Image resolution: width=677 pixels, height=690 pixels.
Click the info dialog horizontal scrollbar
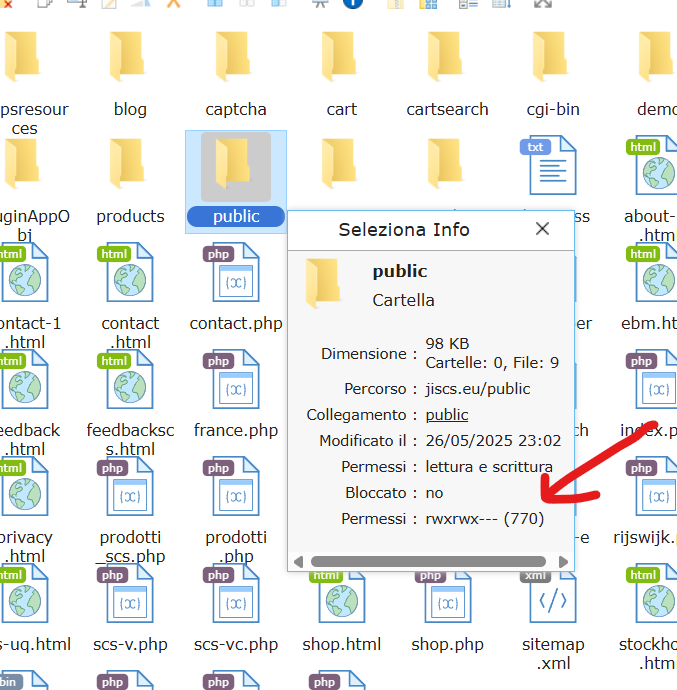point(428,561)
